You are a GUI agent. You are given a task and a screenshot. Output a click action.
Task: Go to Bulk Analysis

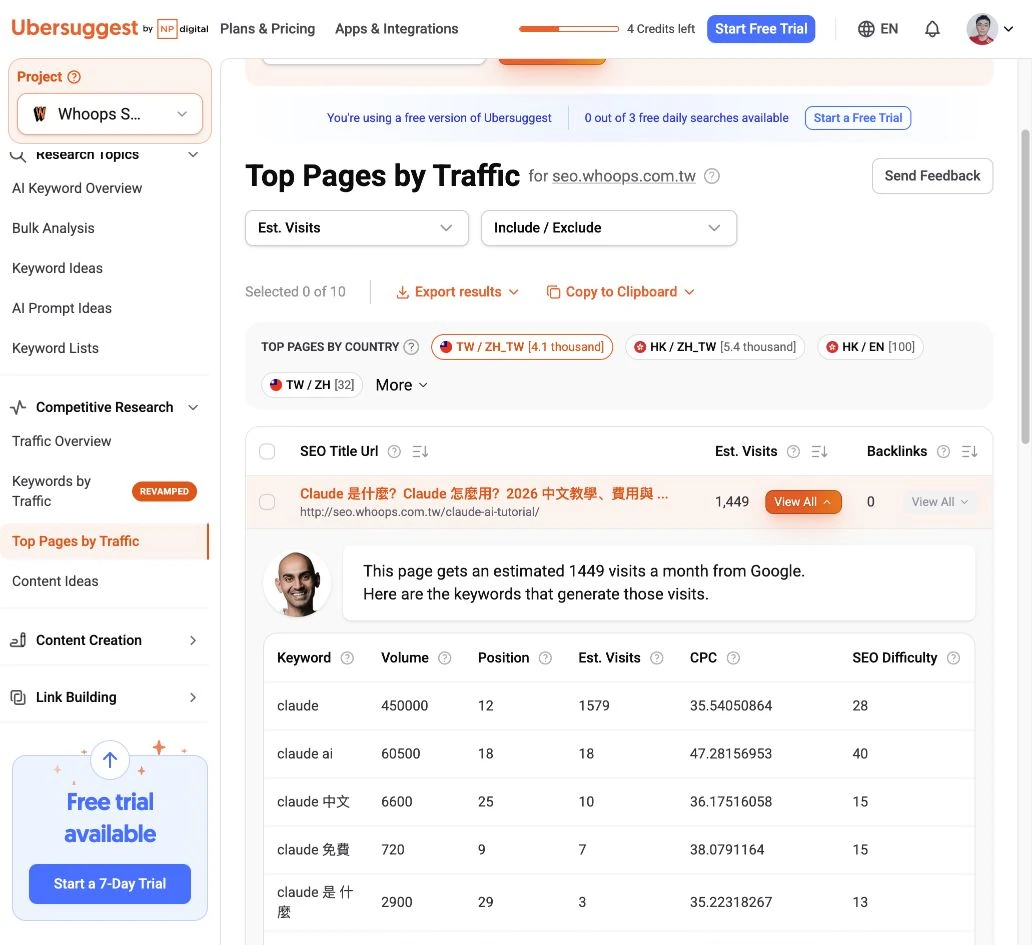point(53,228)
